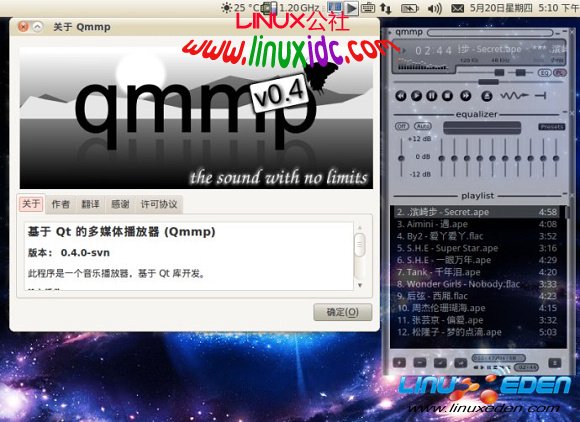Toggle equalizer Auto button
This screenshot has width=580, height=422.
point(423,126)
